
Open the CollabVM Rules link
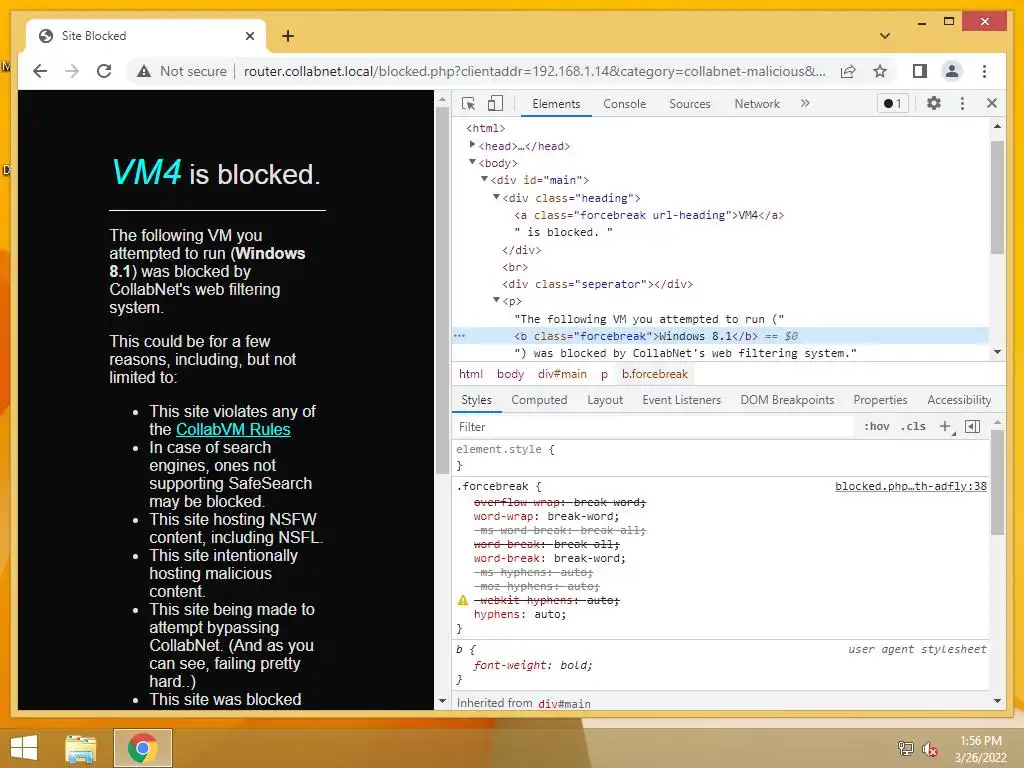tap(233, 429)
